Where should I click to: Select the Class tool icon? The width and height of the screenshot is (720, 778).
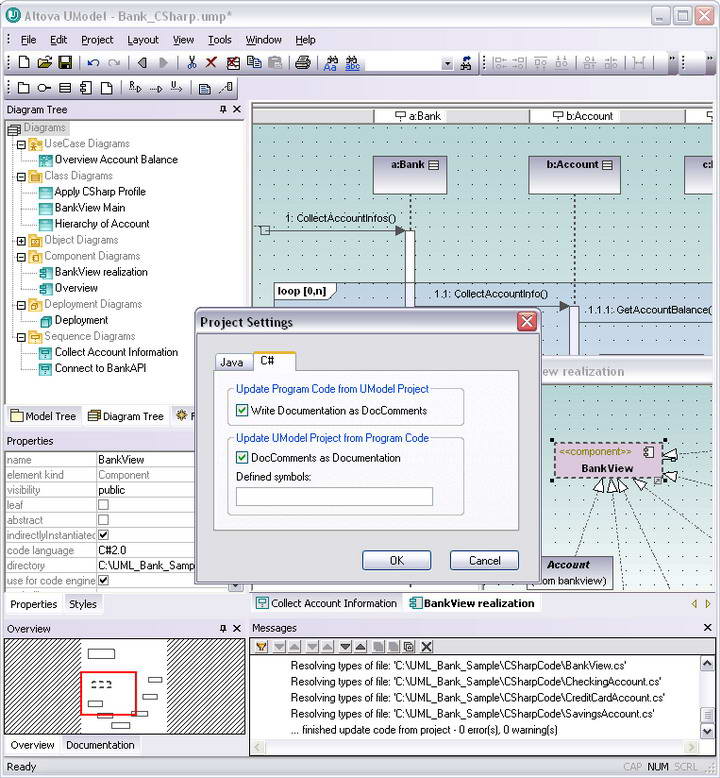(65, 88)
